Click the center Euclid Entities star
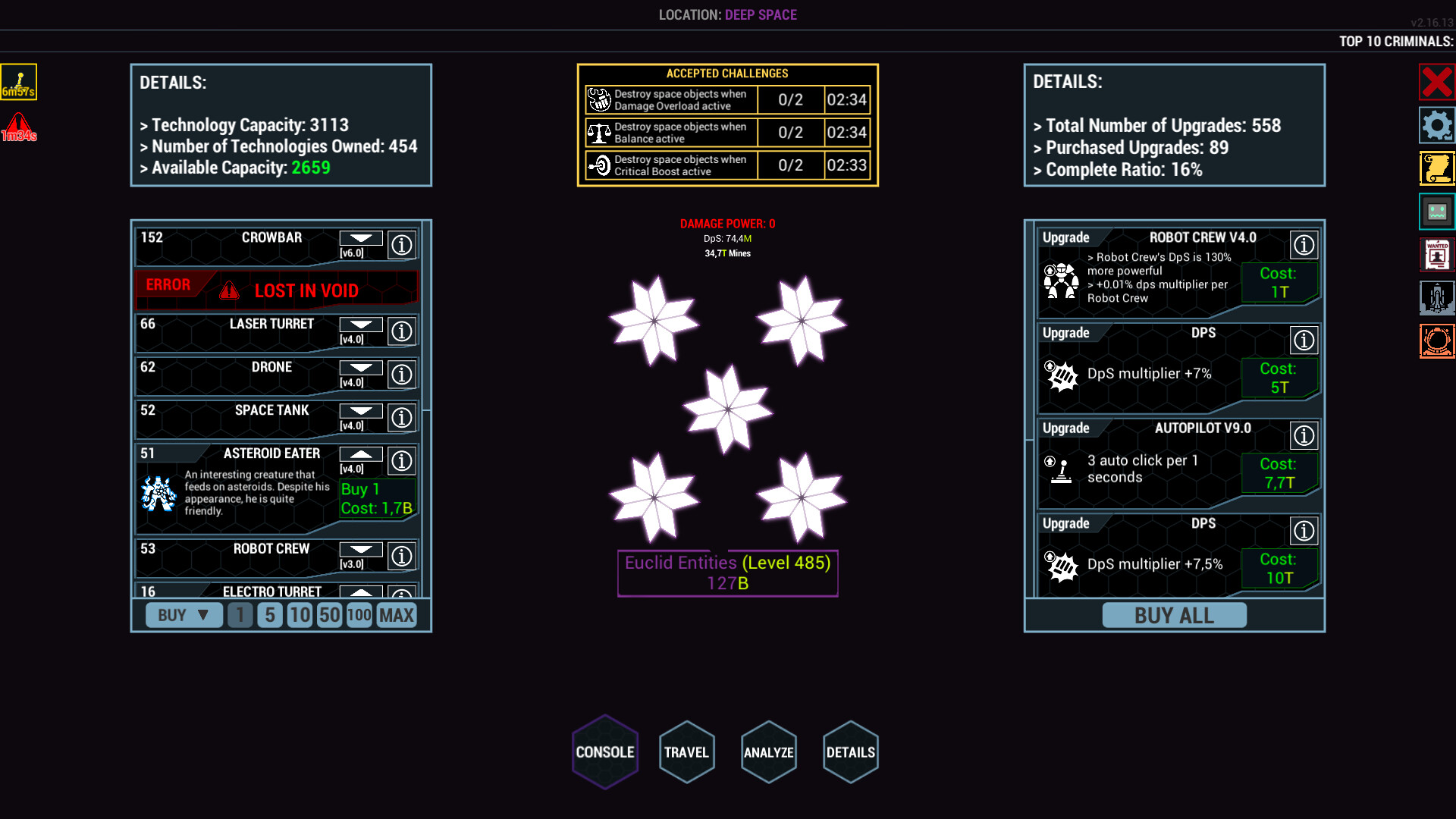1456x819 pixels. click(727, 409)
